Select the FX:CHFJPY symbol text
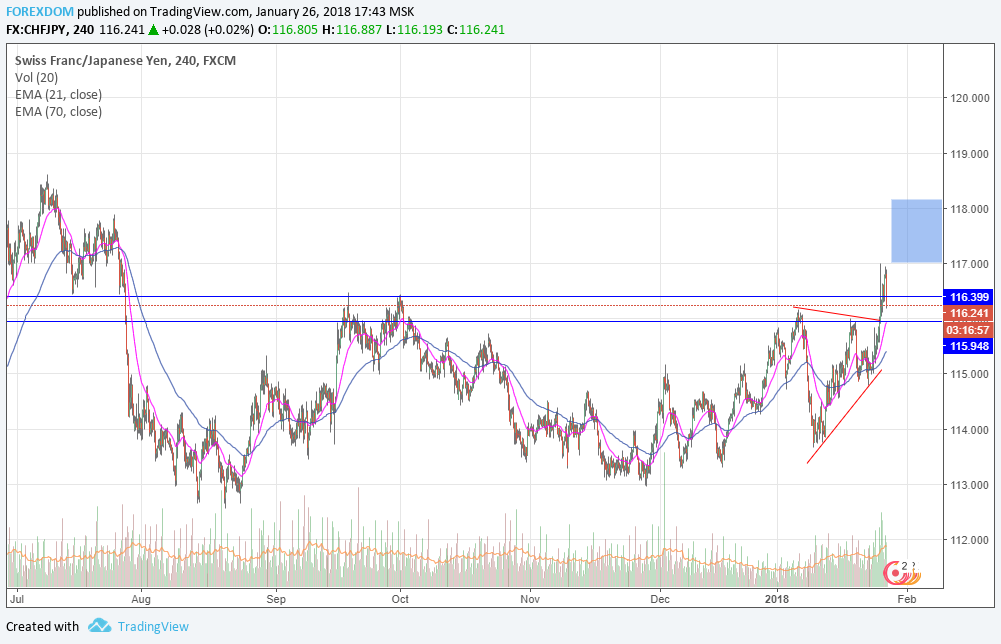Screen dimensions: 1001x644 tap(37, 30)
